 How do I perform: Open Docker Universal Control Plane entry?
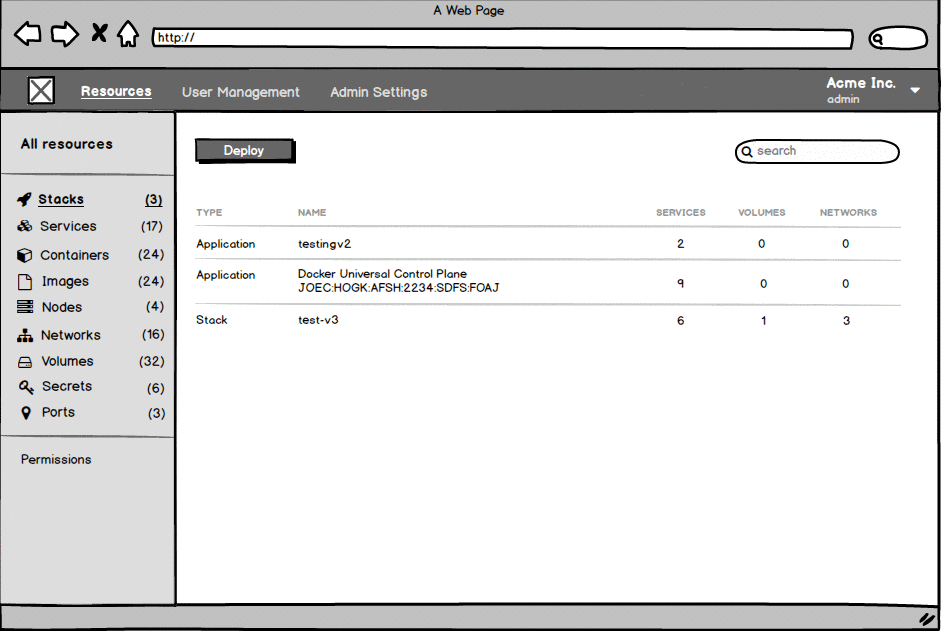[548, 282]
